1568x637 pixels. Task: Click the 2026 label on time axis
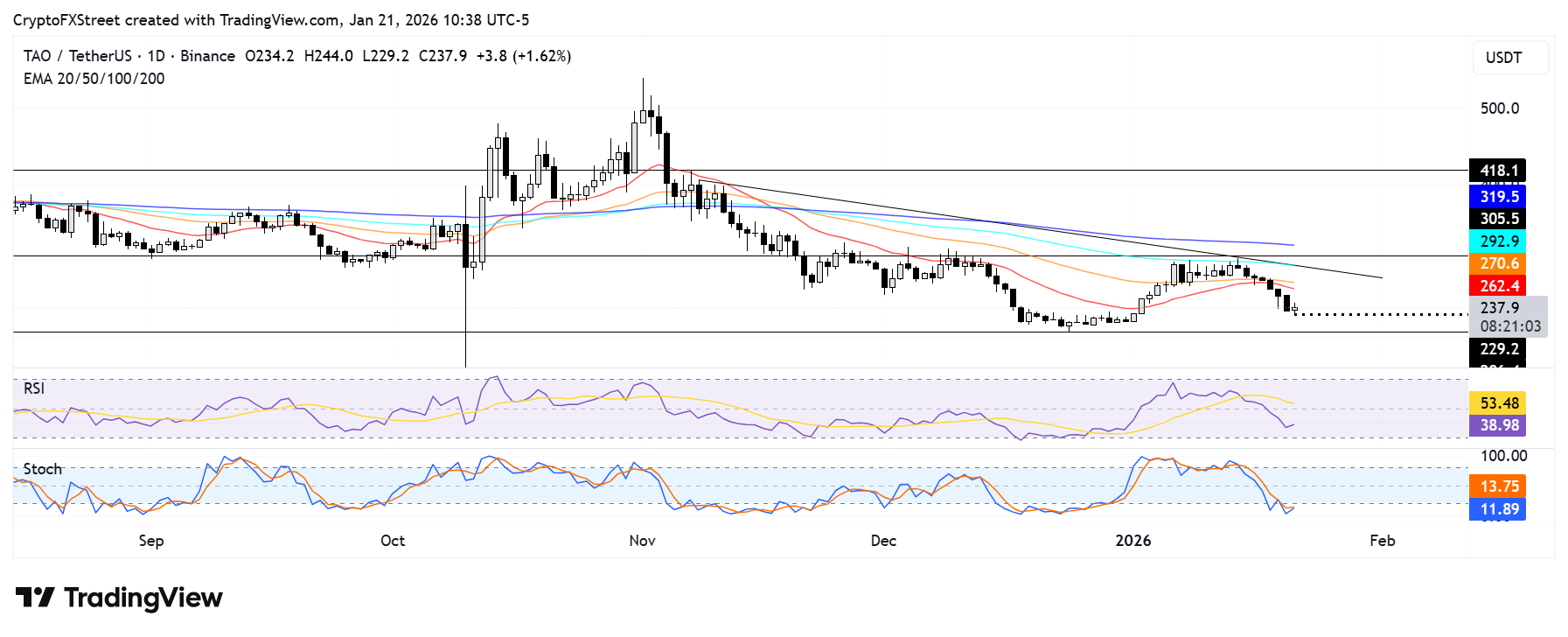tap(1133, 541)
